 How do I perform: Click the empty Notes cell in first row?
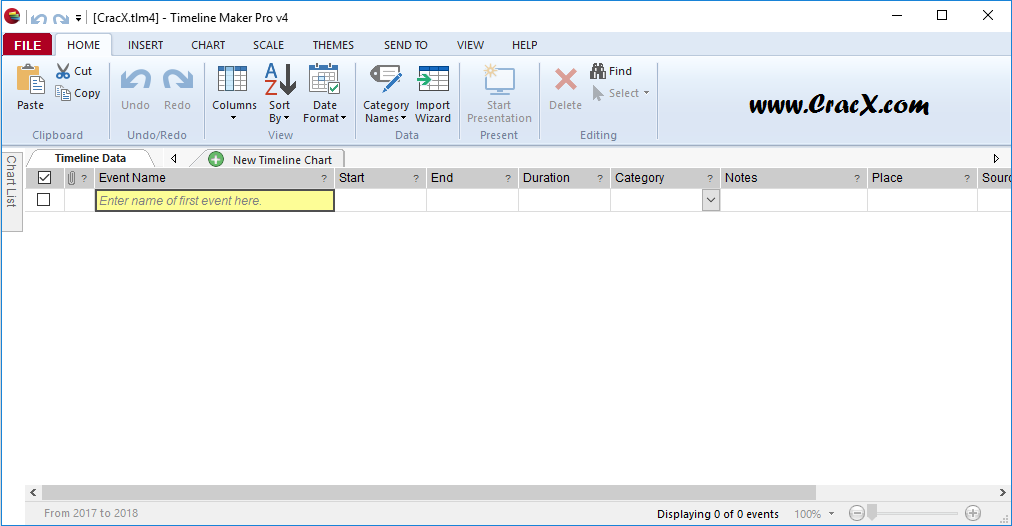tap(794, 200)
